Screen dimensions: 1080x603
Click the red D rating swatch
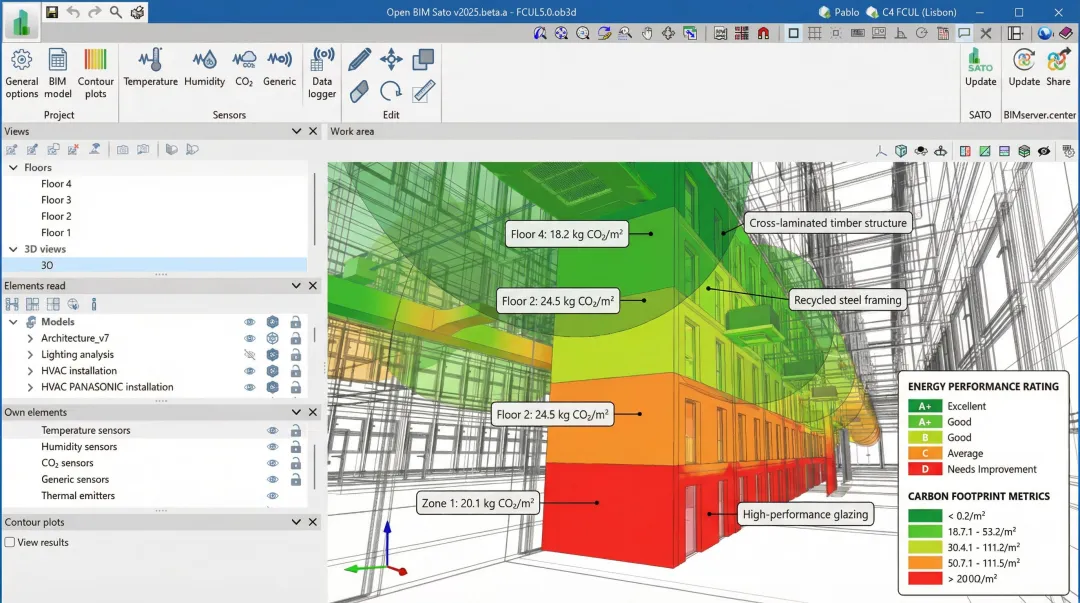click(925, 469)
